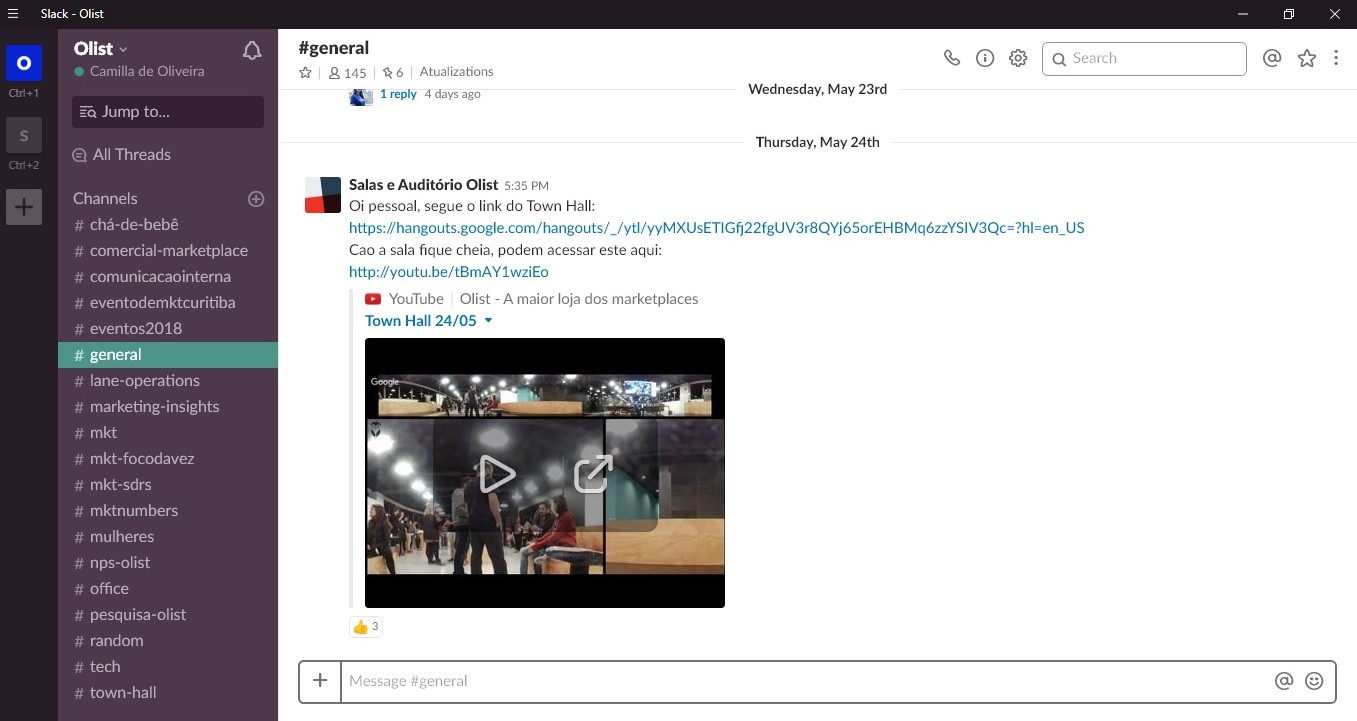The image size is (1357, 721).
Task: Show mentions and reactions activity
Action: (1272, 58)
